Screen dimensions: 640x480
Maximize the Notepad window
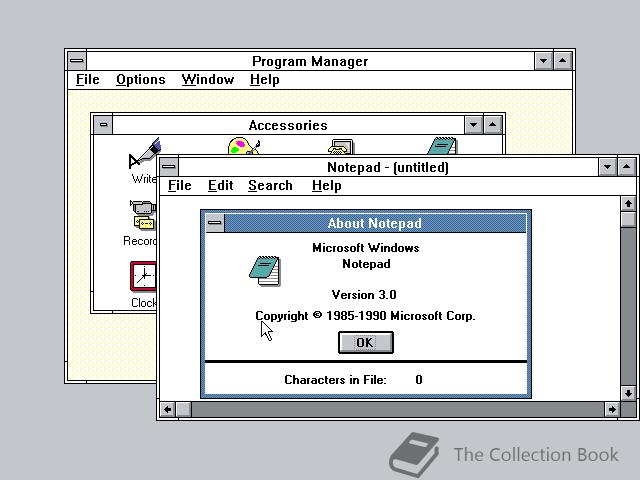627,167
